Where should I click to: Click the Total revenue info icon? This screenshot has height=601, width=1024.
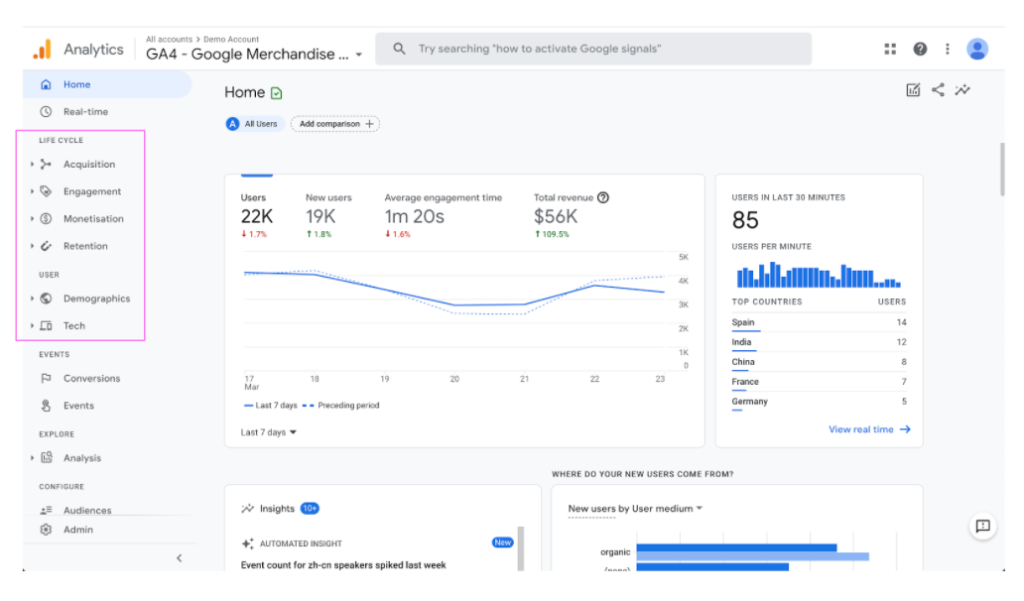point(603,197)
